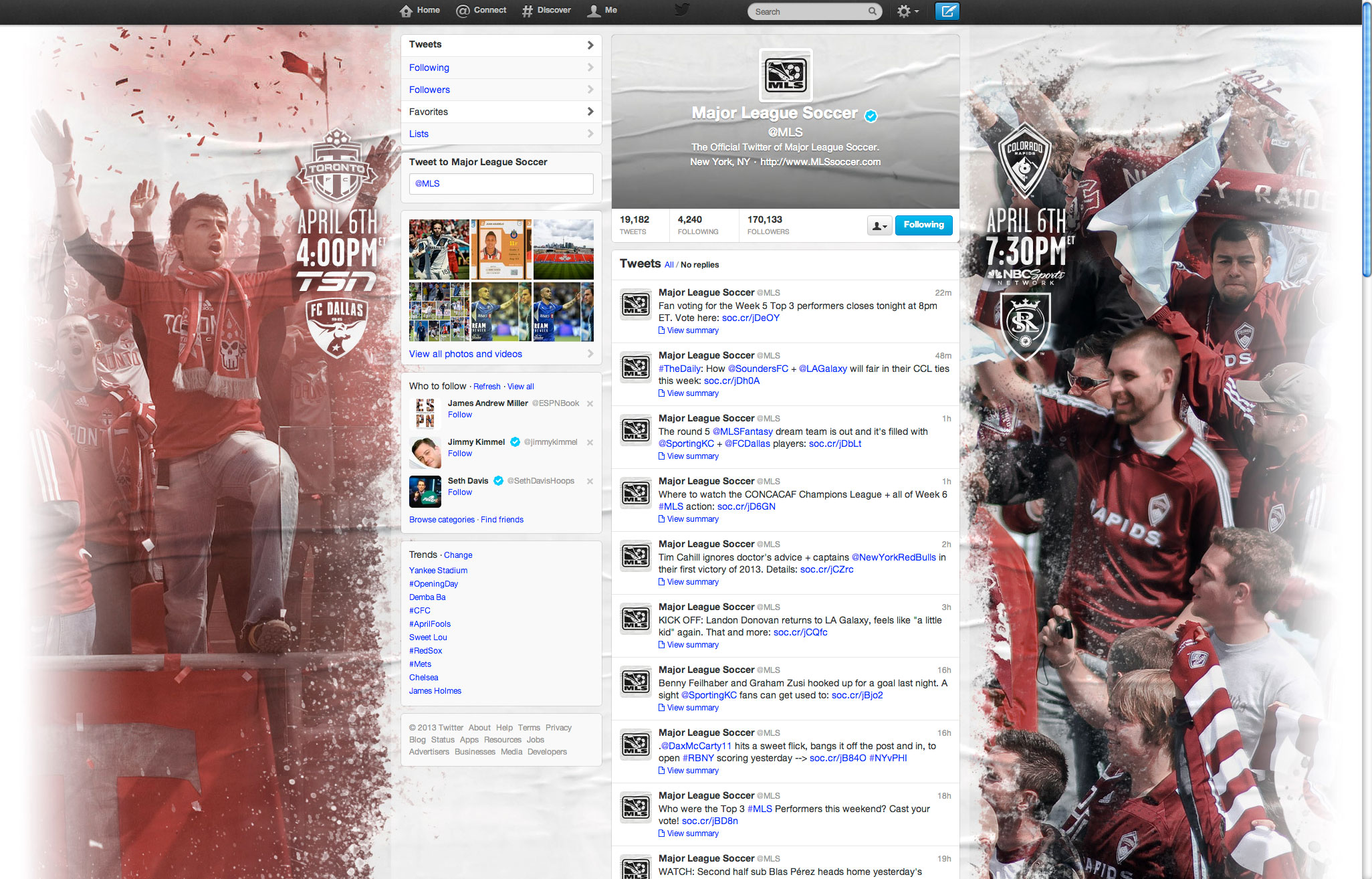Viewport: 1372px width, 879px height.
Task: Open the Me navigation item
Action: tap(602, 11)
